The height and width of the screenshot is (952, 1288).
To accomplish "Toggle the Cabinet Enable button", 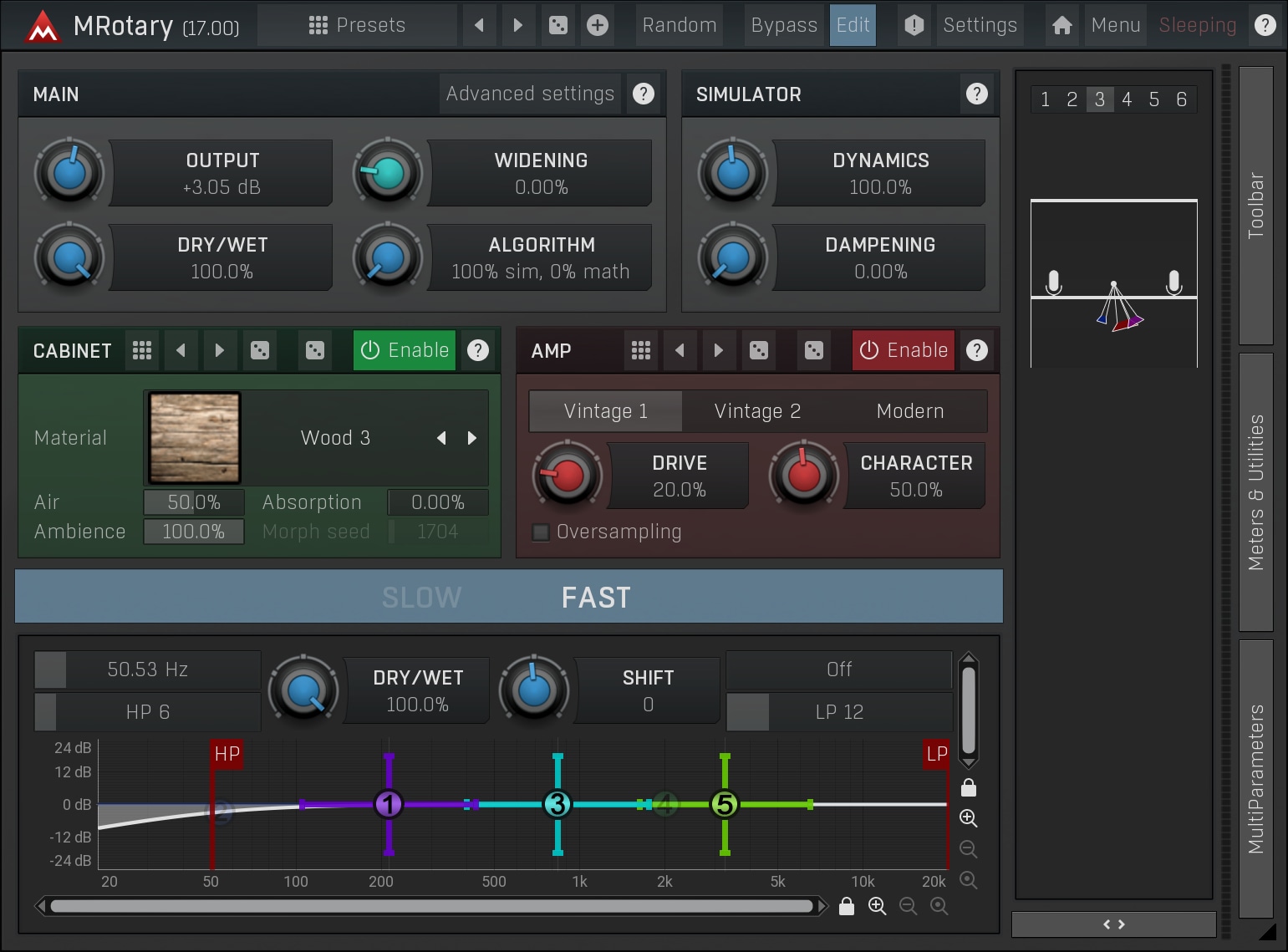I will coord(405,350).
